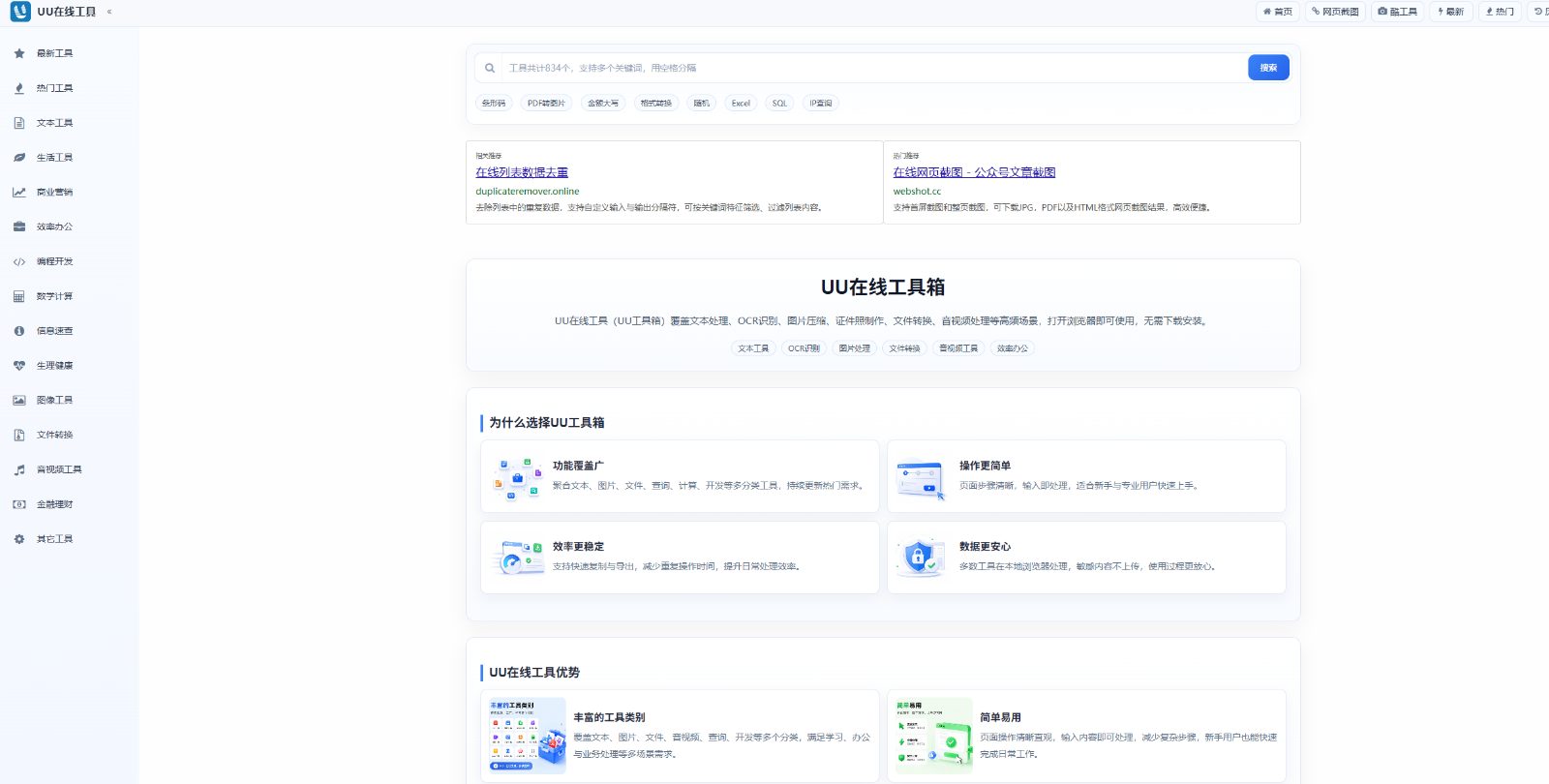
Task: Go to 首页 in top bar
Action: pyautogui.click(x=1278, y=12)
